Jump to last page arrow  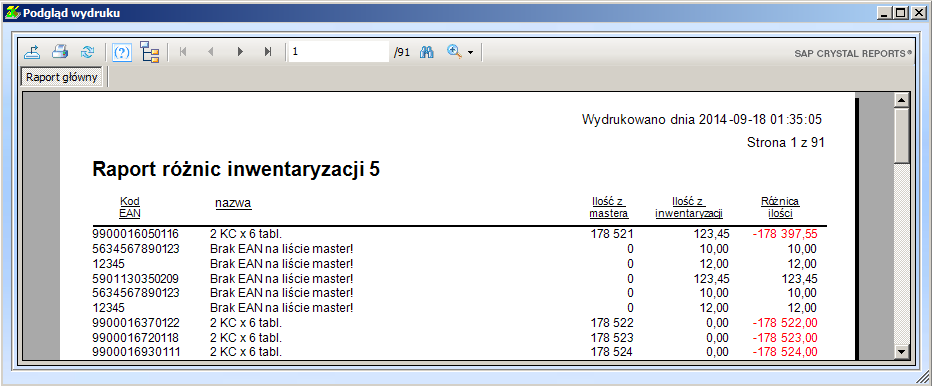pos(268,52)
